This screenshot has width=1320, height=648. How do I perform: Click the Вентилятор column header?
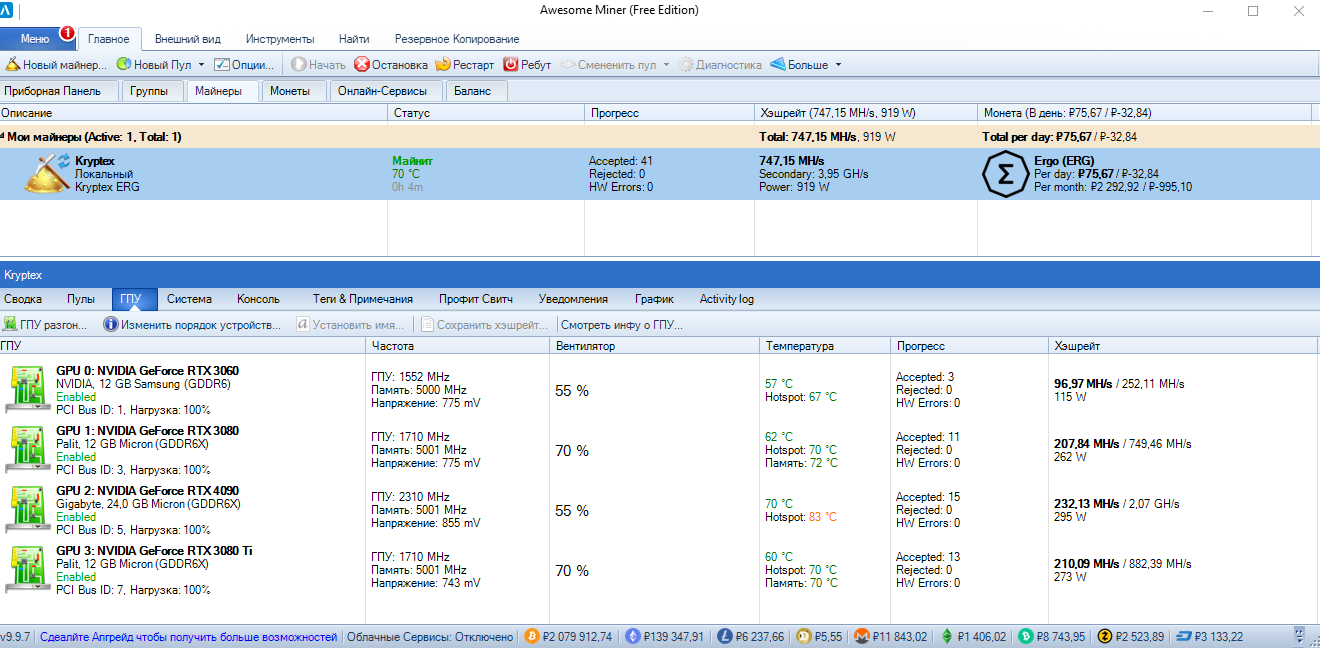654,346
